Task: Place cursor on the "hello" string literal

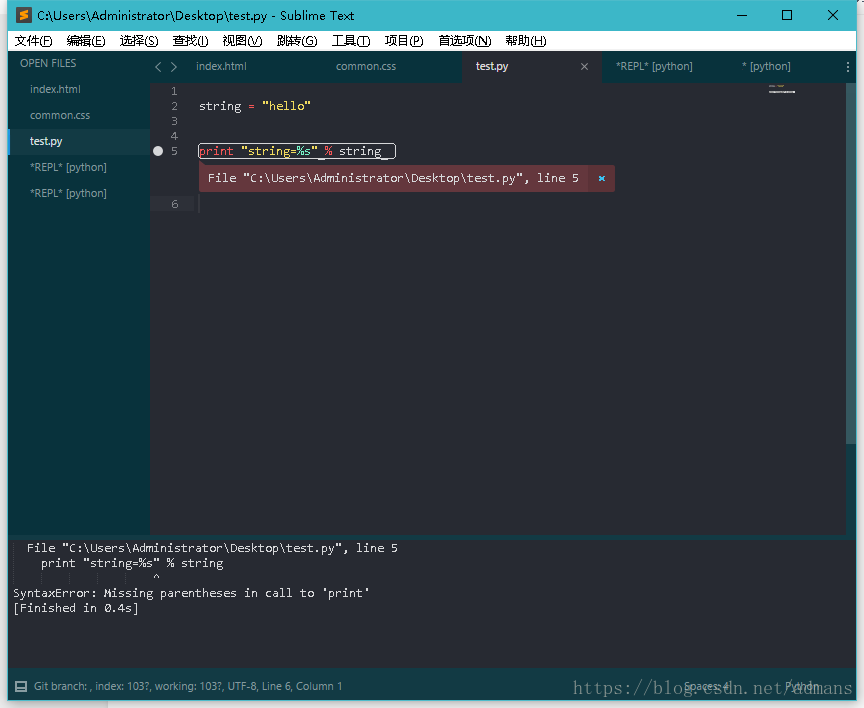Action: point(286,106)
